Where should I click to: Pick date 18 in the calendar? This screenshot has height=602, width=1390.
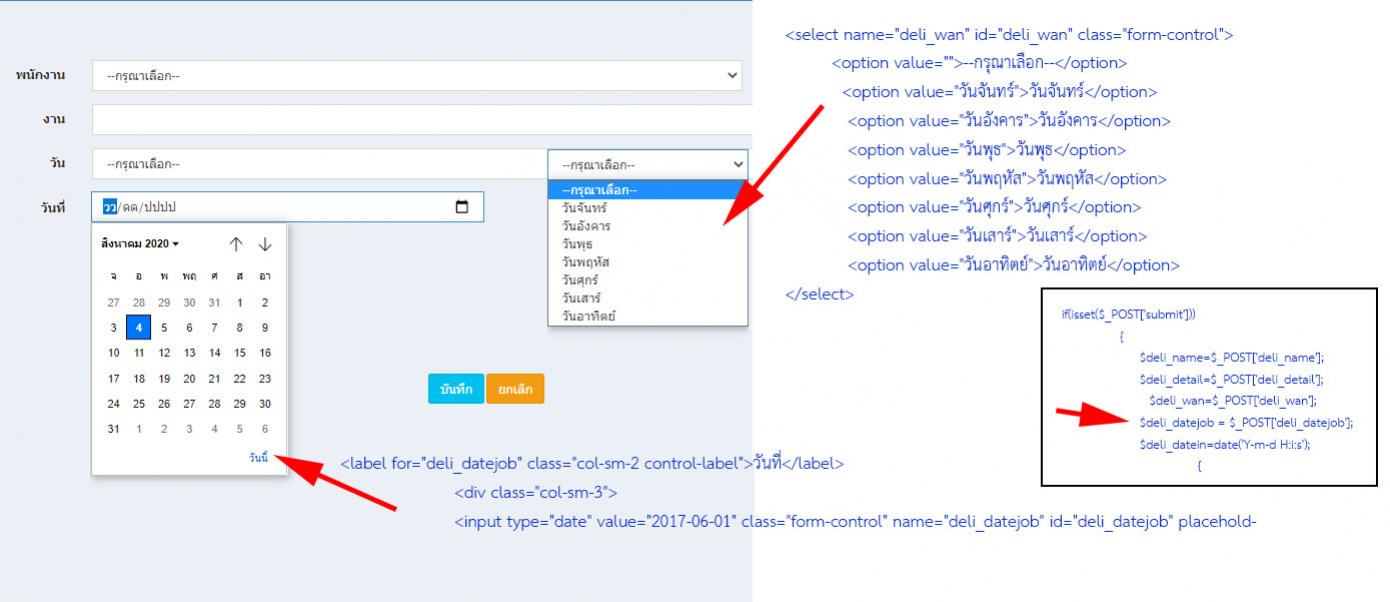[x=139, y=379]
